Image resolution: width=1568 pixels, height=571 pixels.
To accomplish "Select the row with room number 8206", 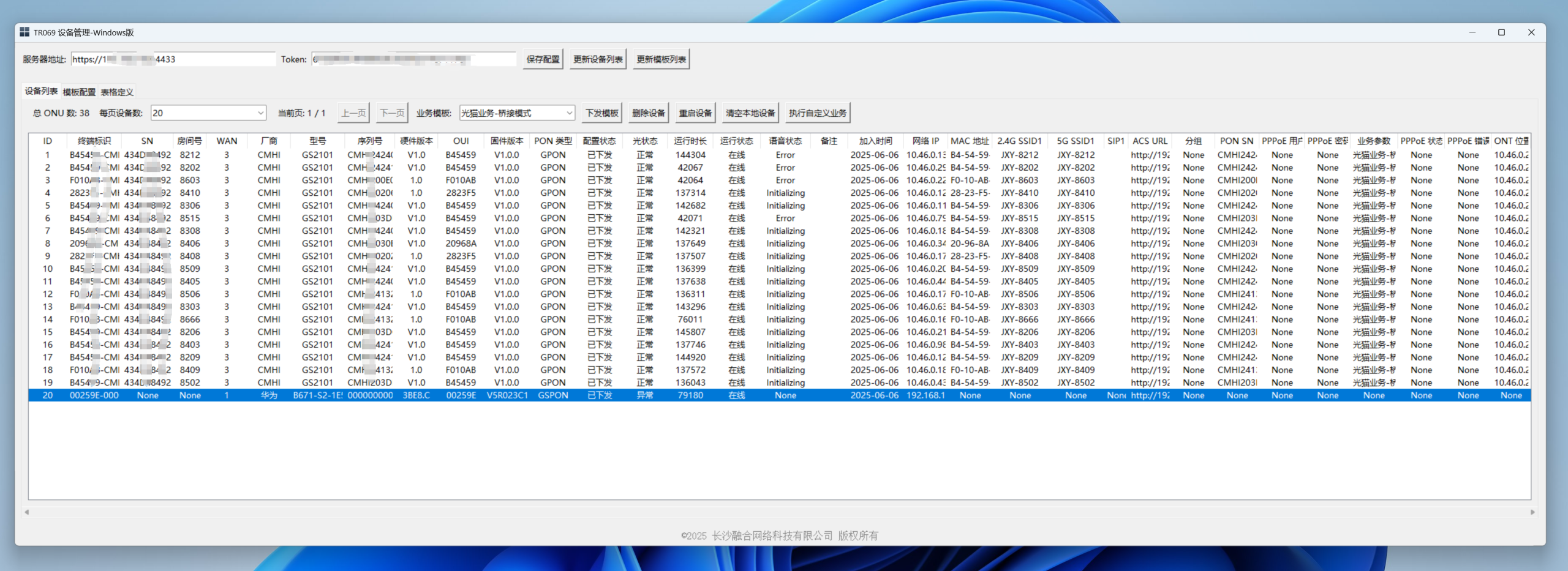I will click(x=779, y=332).
